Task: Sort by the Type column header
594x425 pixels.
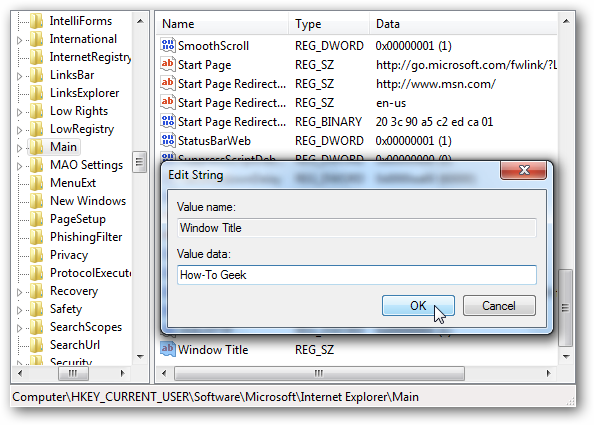Action: pos(329,23)
